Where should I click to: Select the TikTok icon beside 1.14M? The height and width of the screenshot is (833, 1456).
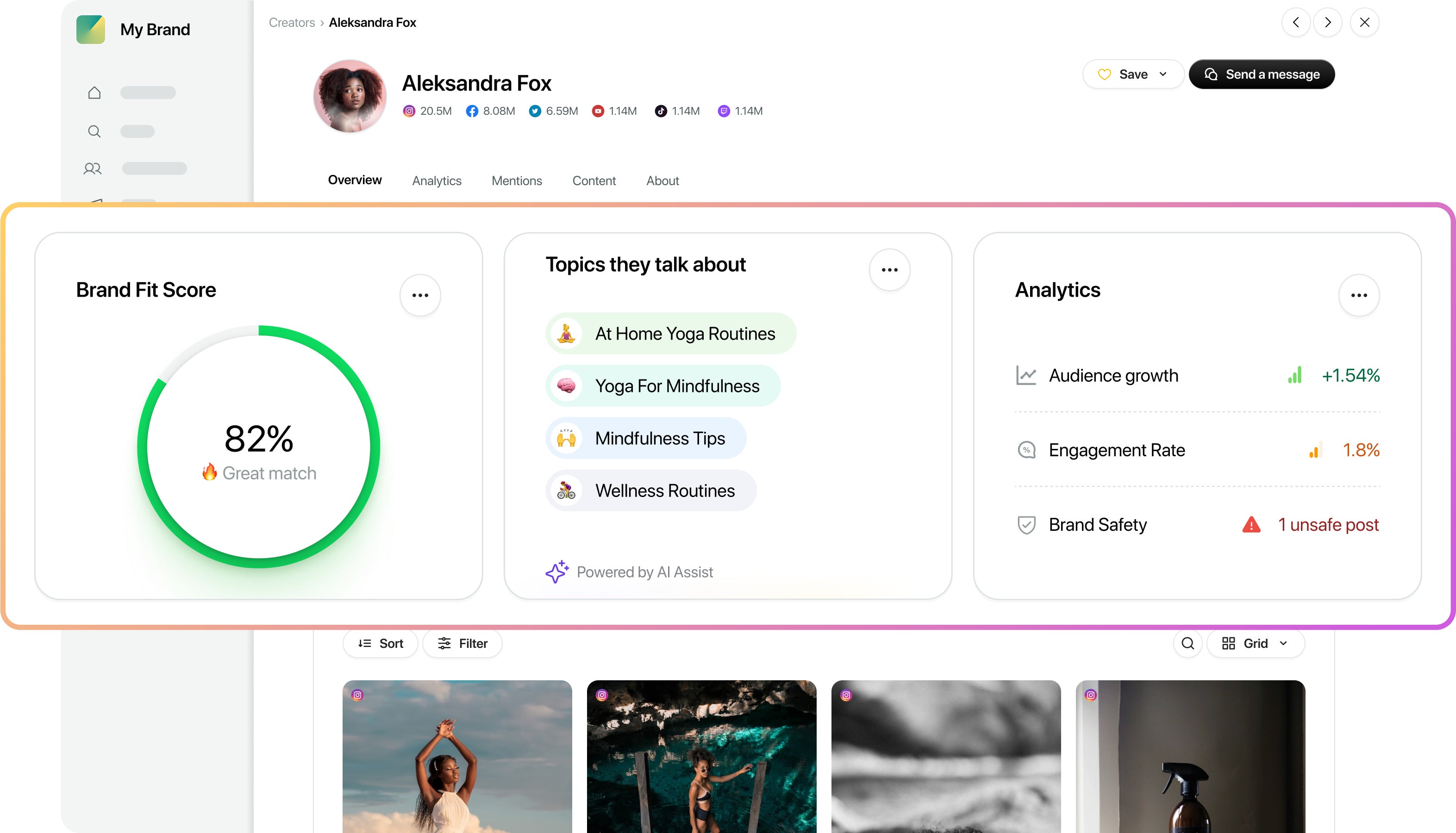(x=660, y=111)
